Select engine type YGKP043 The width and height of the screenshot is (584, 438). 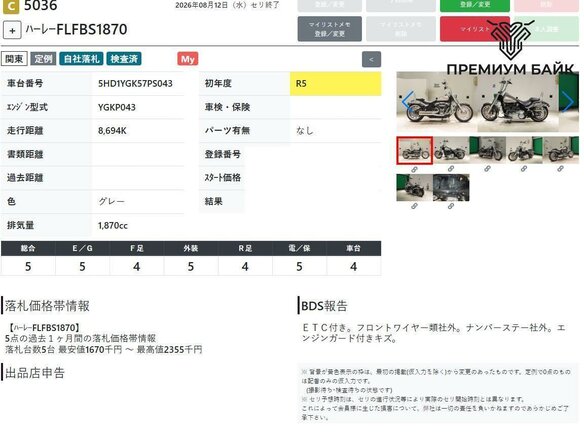tap(117, 107)
